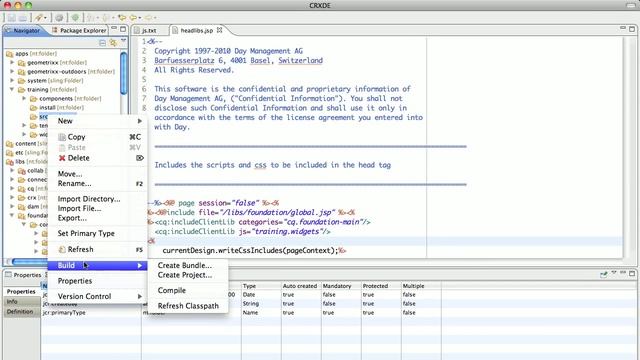
Task: Select the headlibs.jsp editor tab
Action: (x=197, y=31)
